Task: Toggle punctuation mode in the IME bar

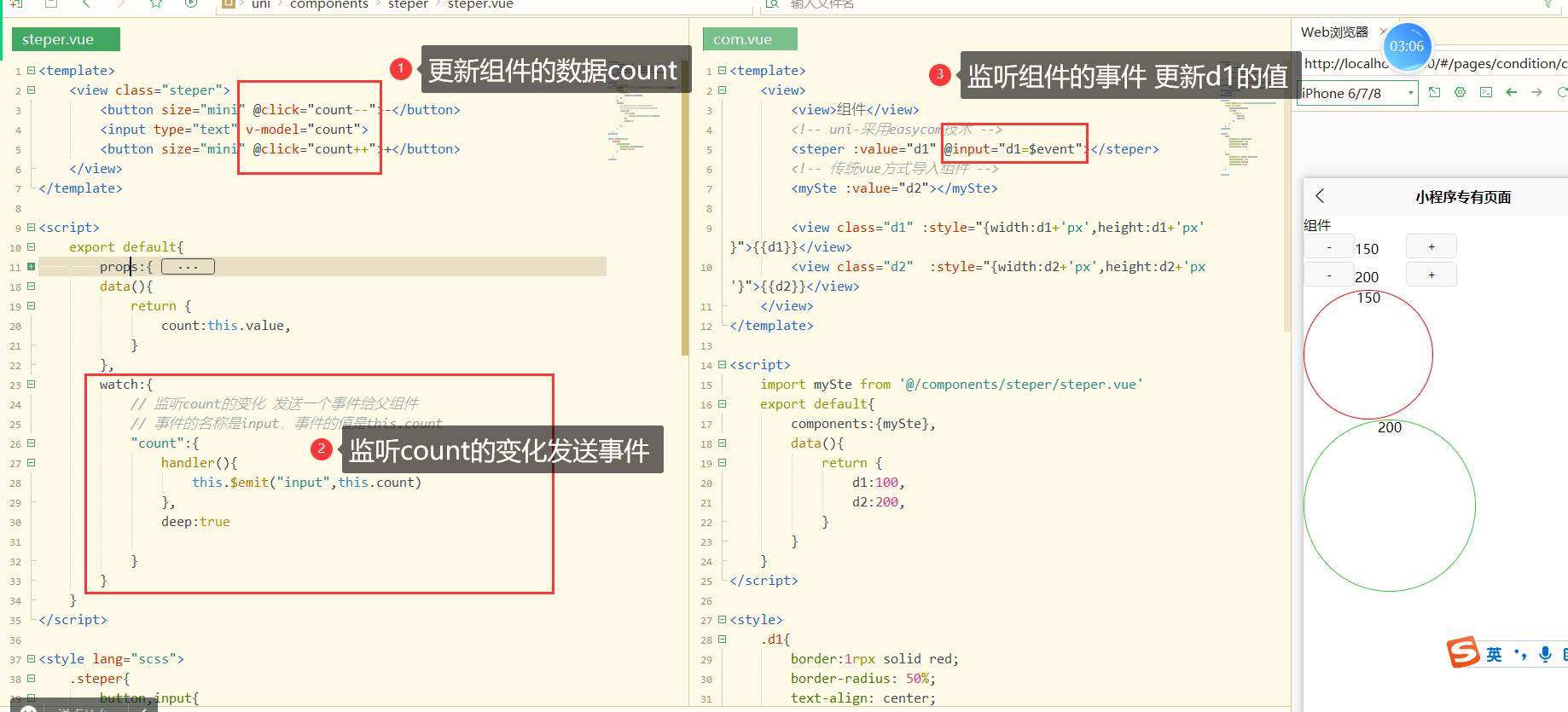Action: coord(1519,654)
